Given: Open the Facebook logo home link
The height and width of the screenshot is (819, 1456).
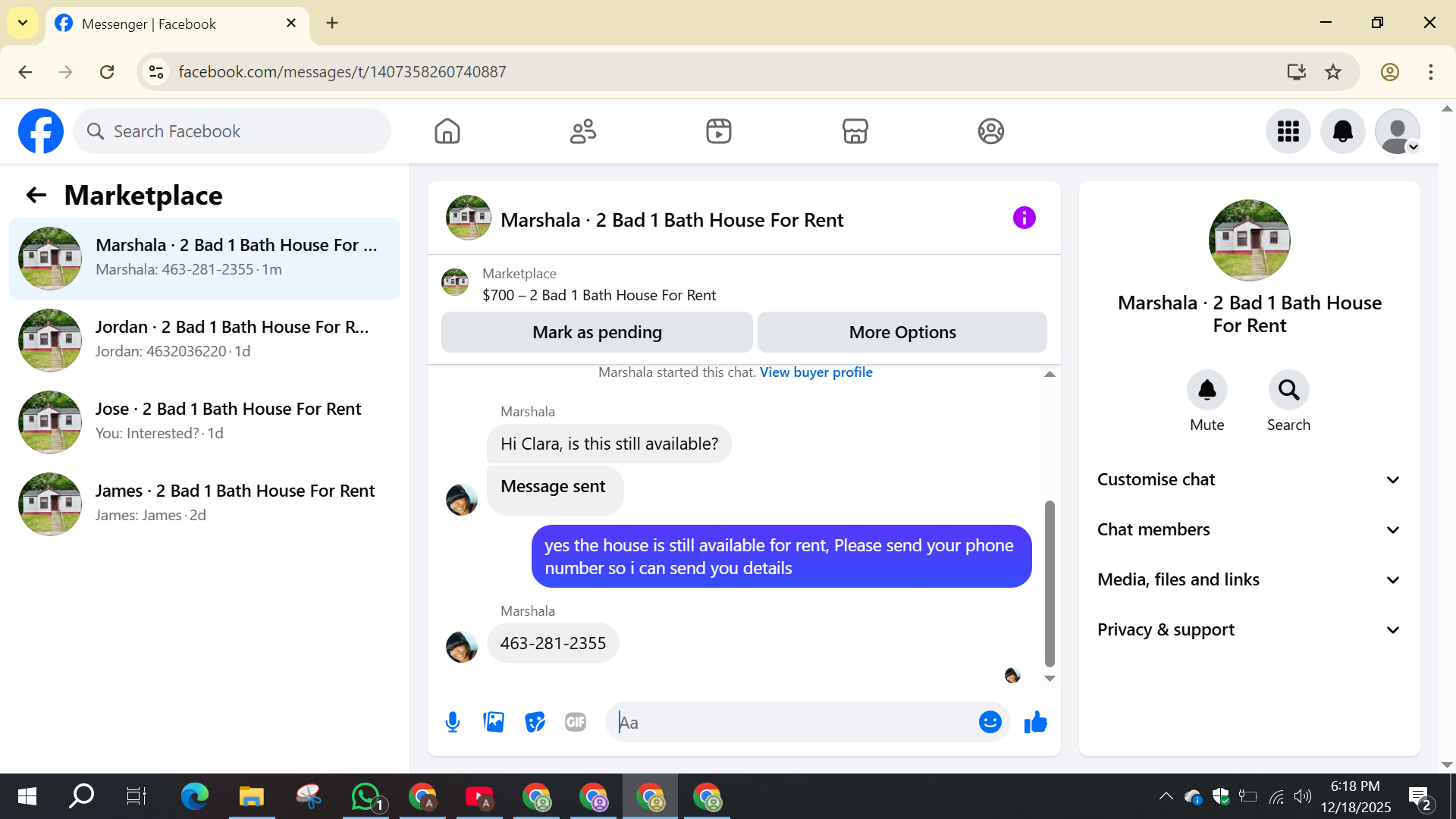Looking at the screenshot, I should click(x=41, y=131).
